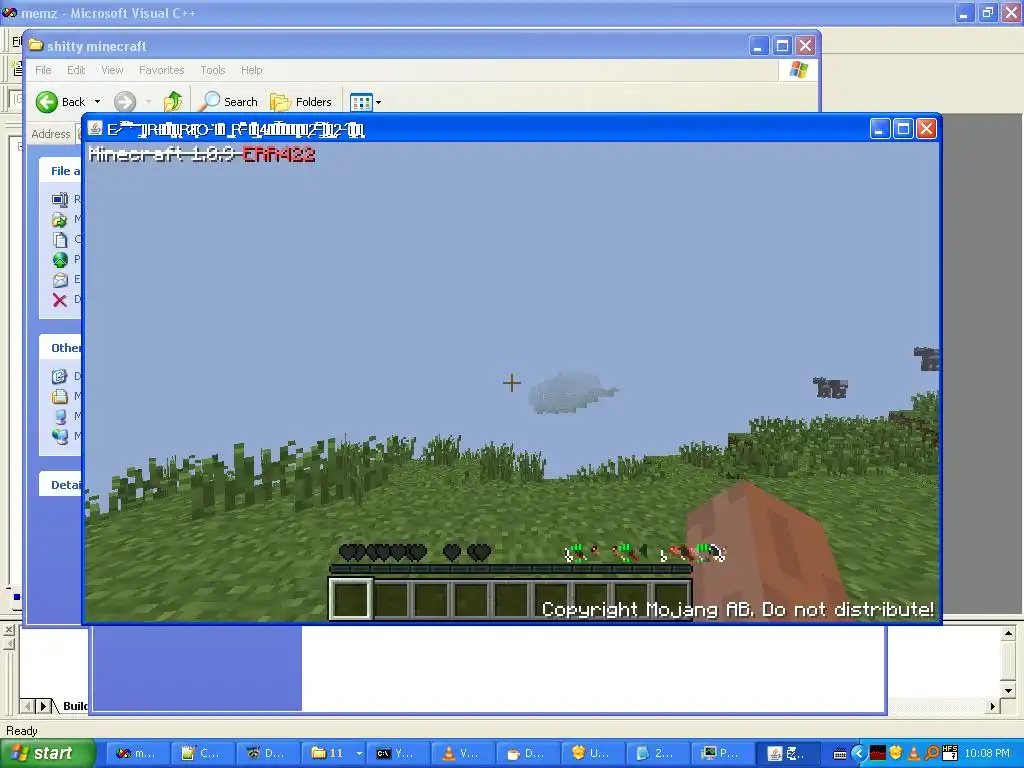This screenshot has height=768, width=1024.
Task: Click the copy file icon in the tasks pane
Action: click(x=60, y=240)
